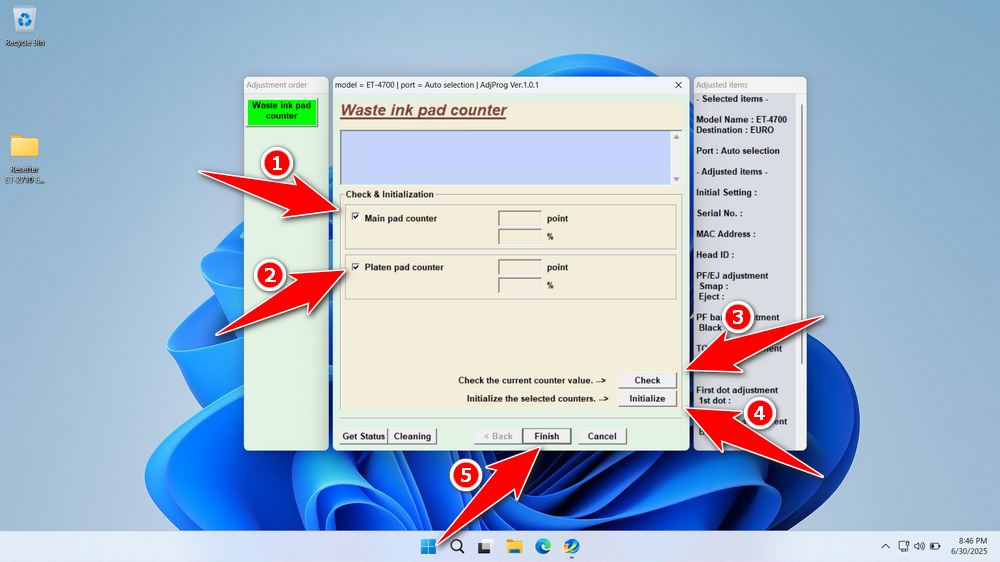Open taskbar Search
Image resolution: width=1000 pixels, height=562 pixels.
[457, 547]
